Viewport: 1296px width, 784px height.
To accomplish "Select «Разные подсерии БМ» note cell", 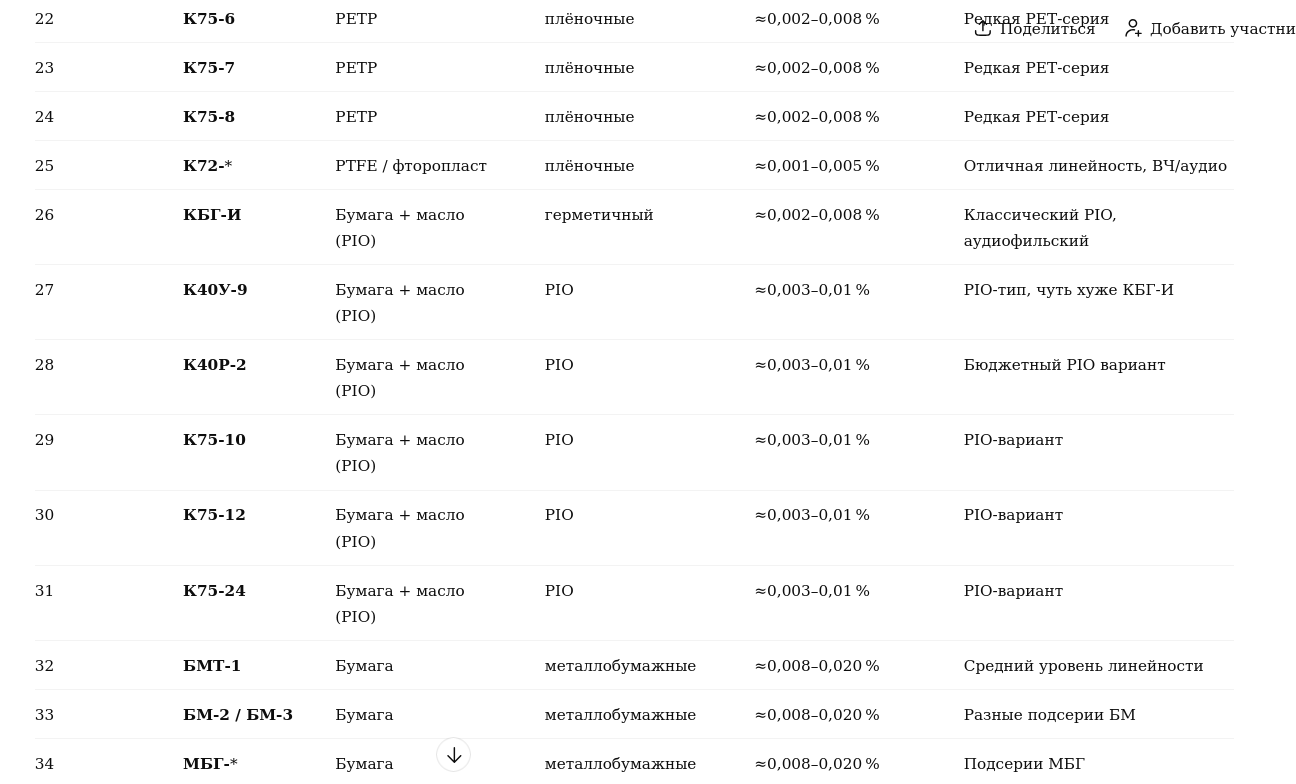I will click(x=1049, y=716).
